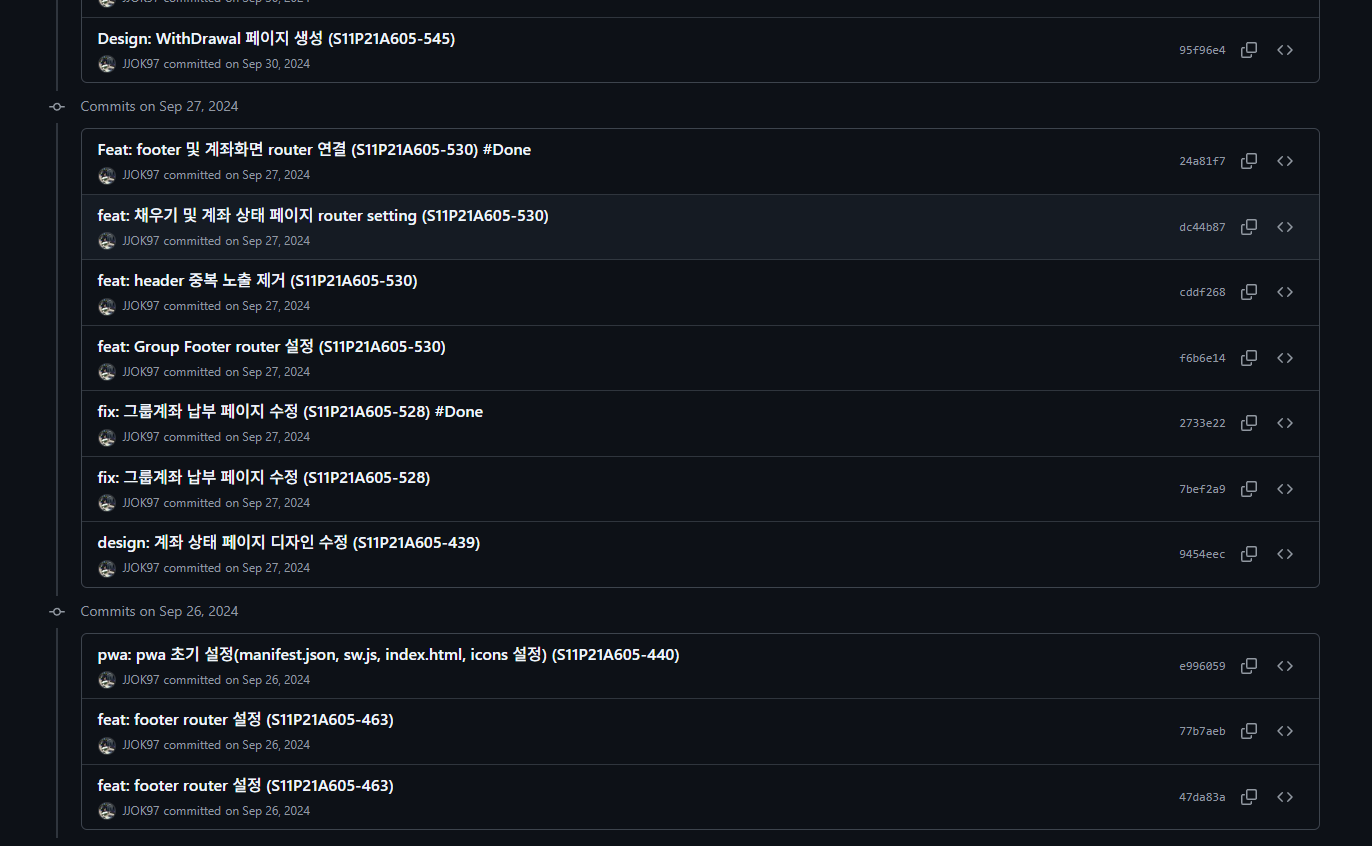Copy full SHA for commit 77b7aeb
The width and height of the screenshot is (1372, 846).
click(x=1249, y=731)
